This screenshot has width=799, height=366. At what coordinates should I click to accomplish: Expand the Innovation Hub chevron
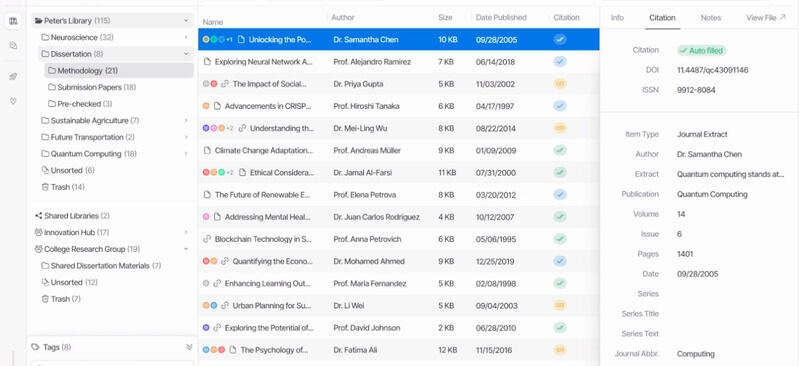[x=186, y=232]
